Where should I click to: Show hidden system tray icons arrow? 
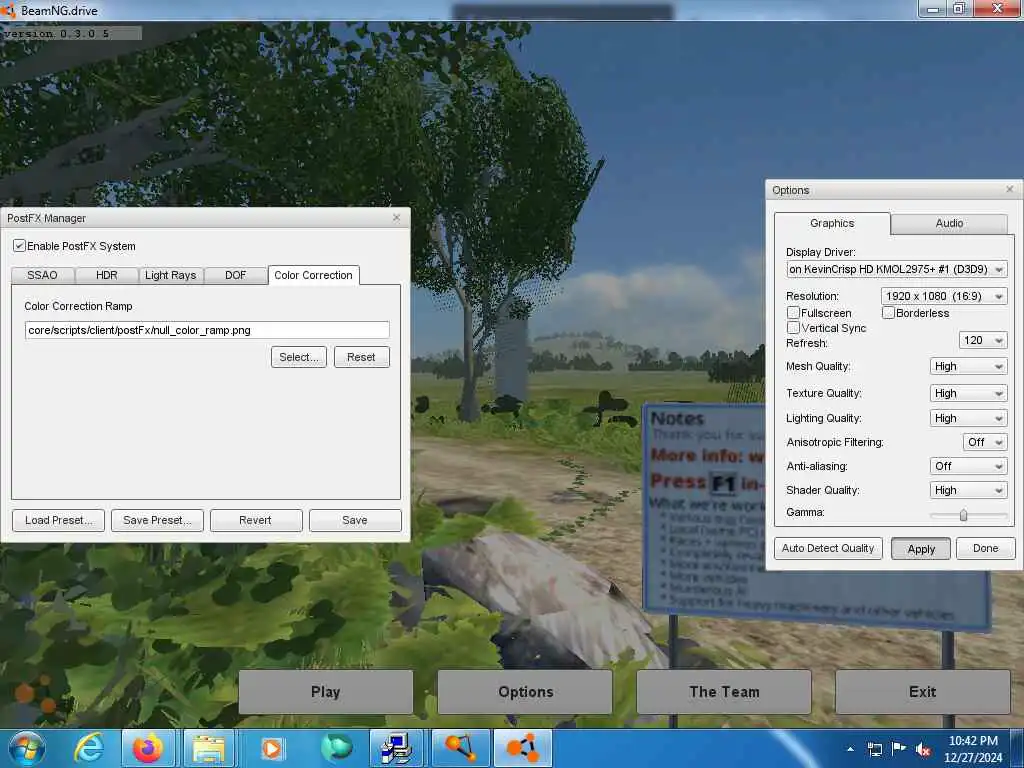click(x=850, y=749)
